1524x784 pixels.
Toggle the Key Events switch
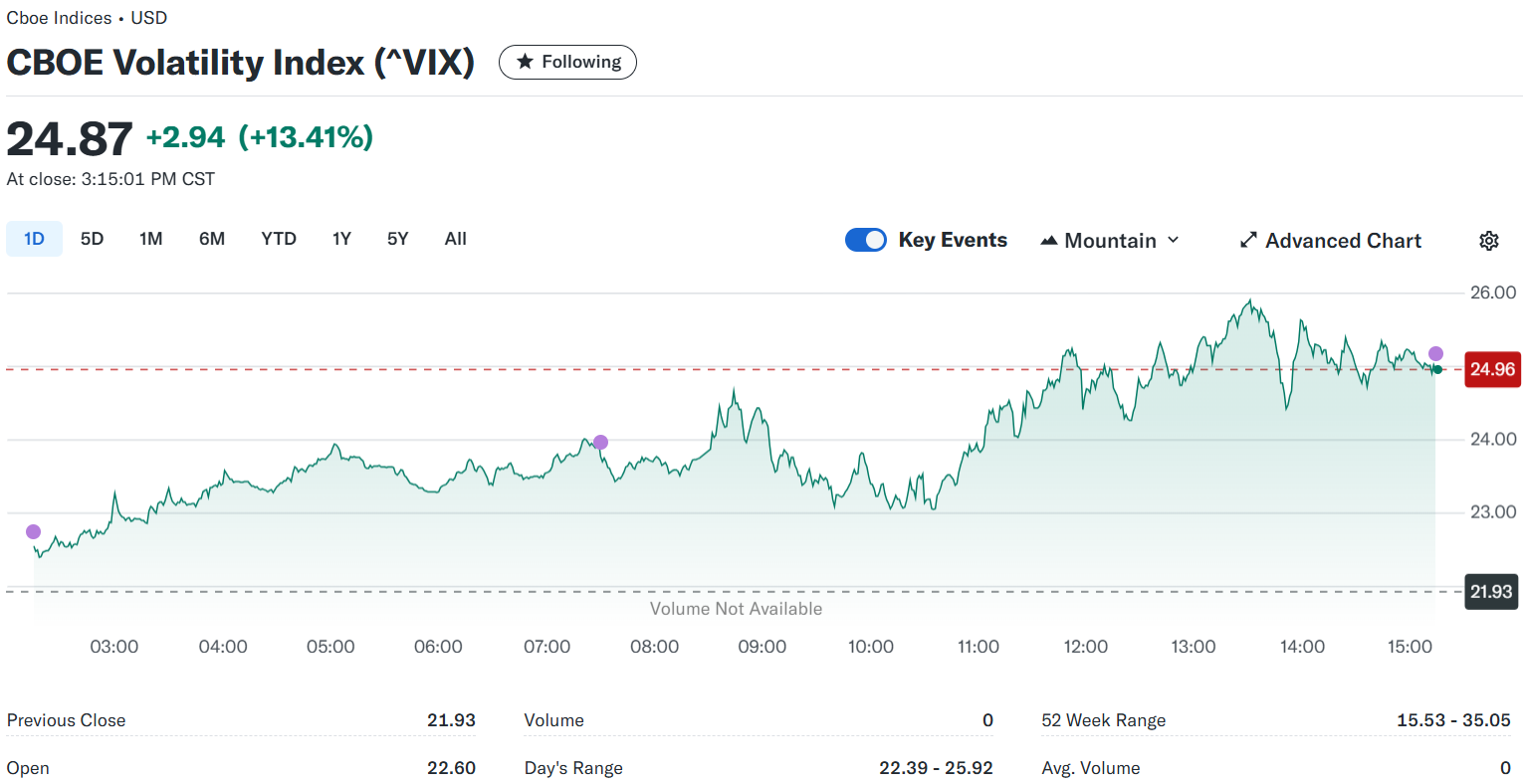(x=866, y=240)
